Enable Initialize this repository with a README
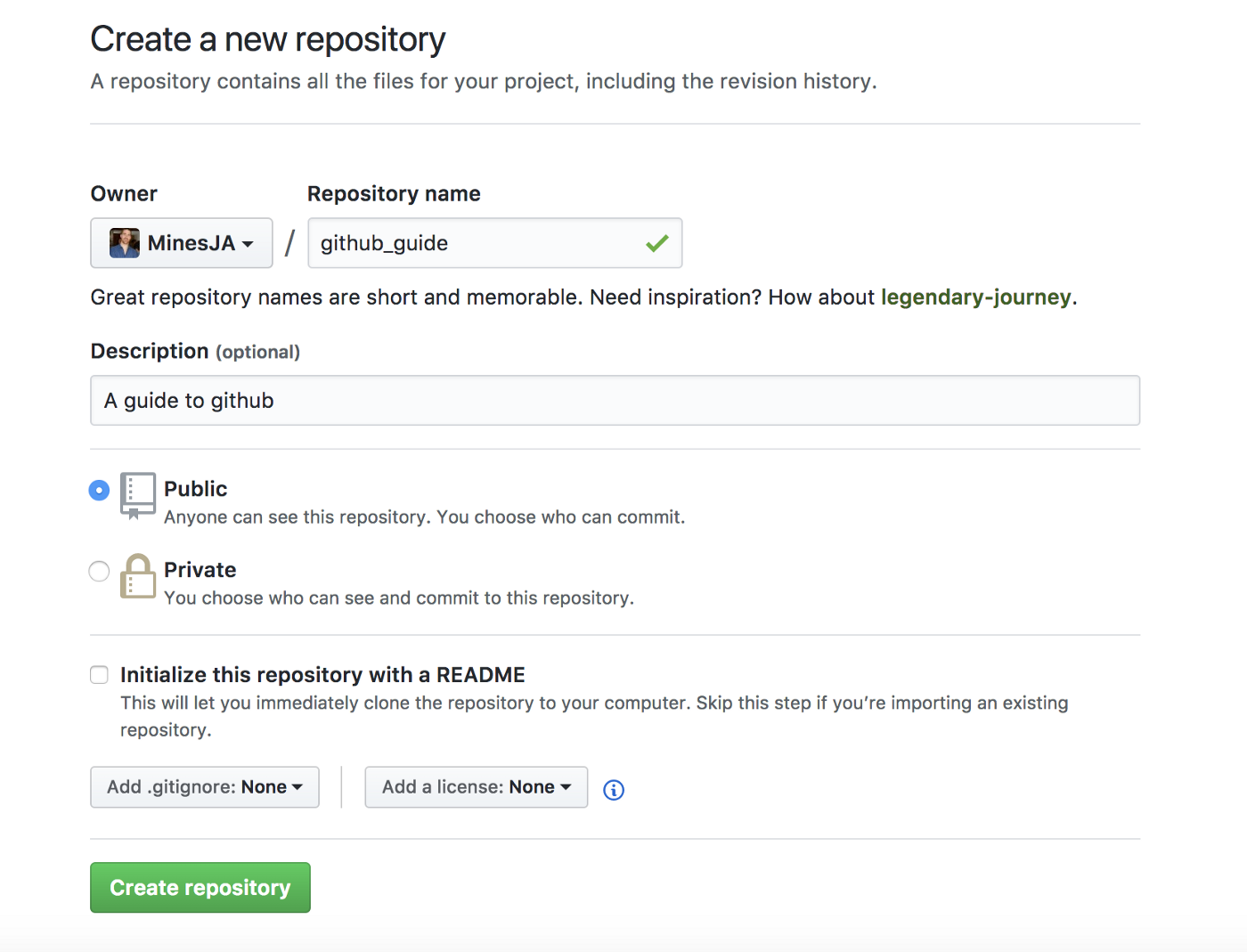 coord(99,675)
